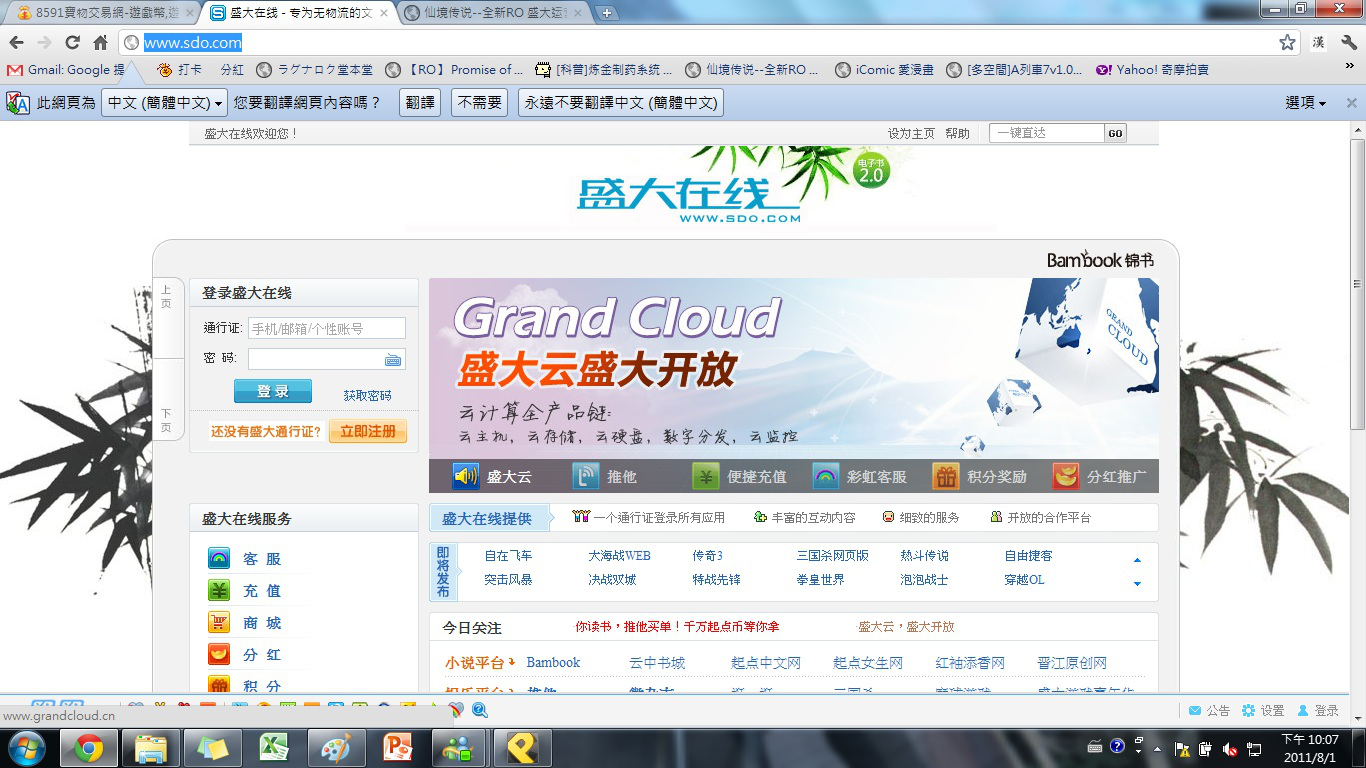
Task: Click the Bambook 锦书 logo
Action: click(x=1100, y=260)
